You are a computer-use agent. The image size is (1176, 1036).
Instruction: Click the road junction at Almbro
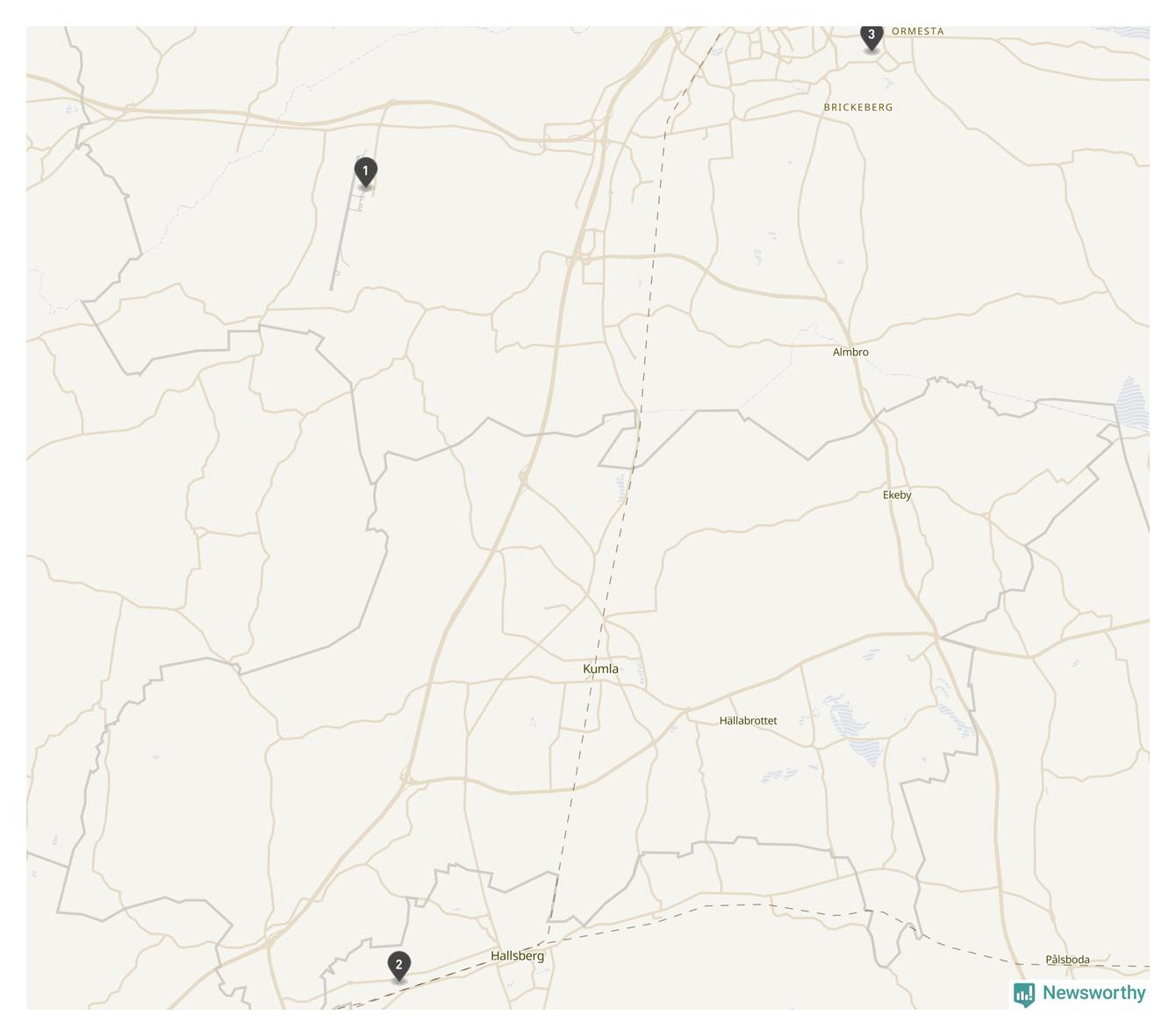tap(850, 343)
